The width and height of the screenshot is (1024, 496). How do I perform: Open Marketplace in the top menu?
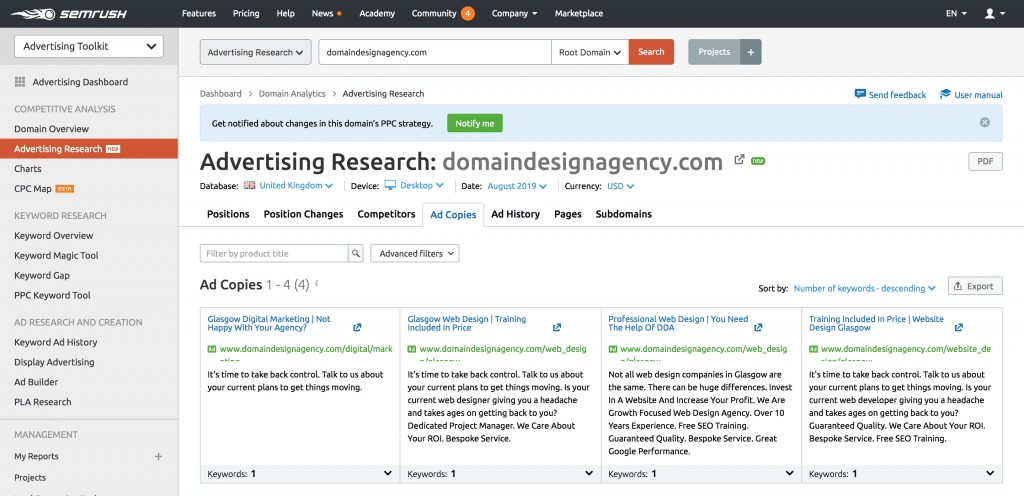pyautogui.click(x=579, y=13)
